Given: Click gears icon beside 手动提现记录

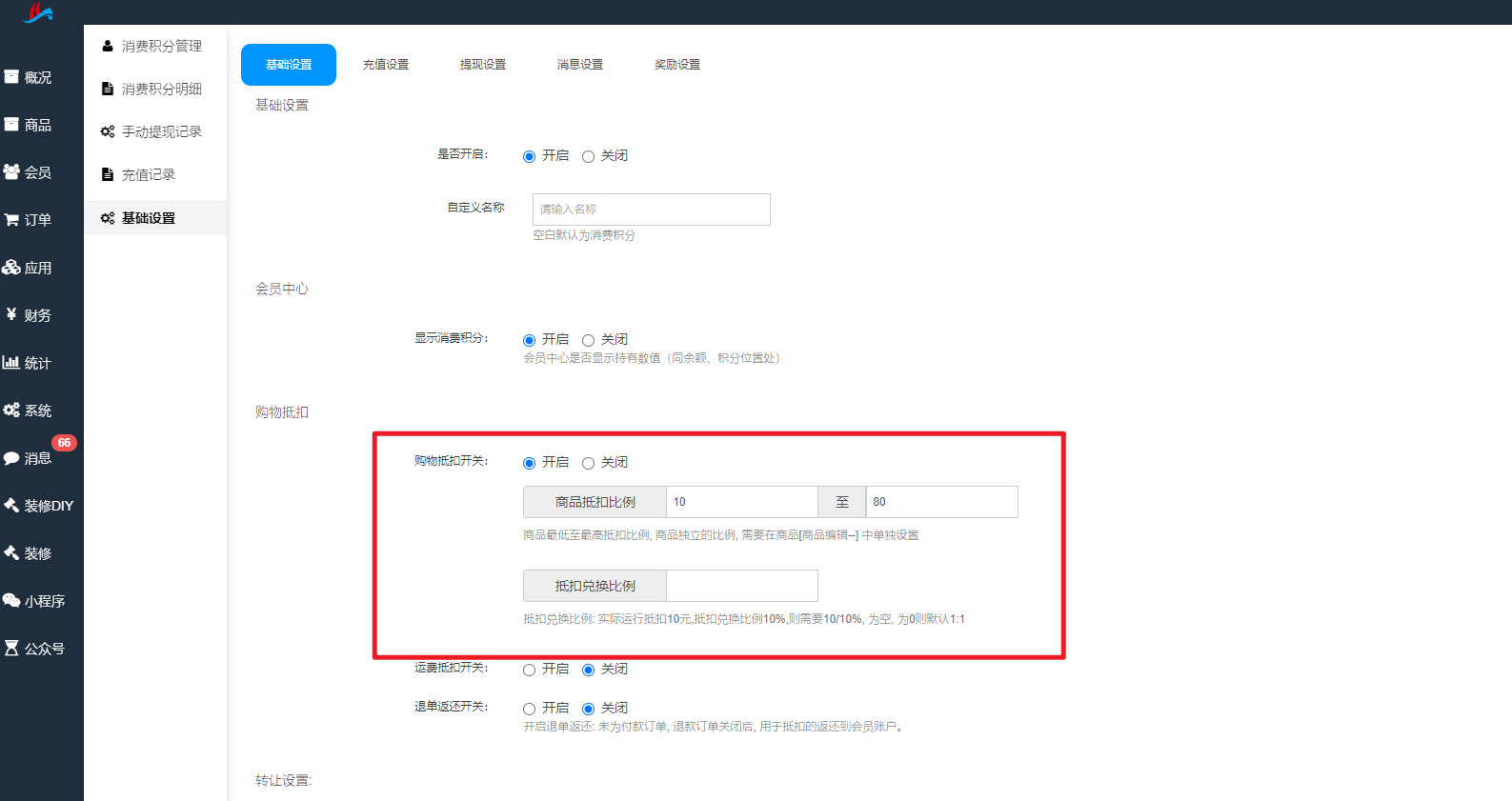Looking at the screenshot, I should point(108,131).
